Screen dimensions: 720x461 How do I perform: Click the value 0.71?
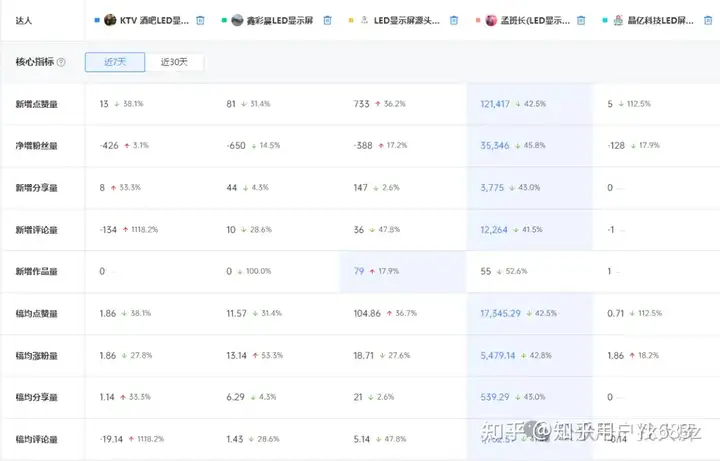pos(616,314)
